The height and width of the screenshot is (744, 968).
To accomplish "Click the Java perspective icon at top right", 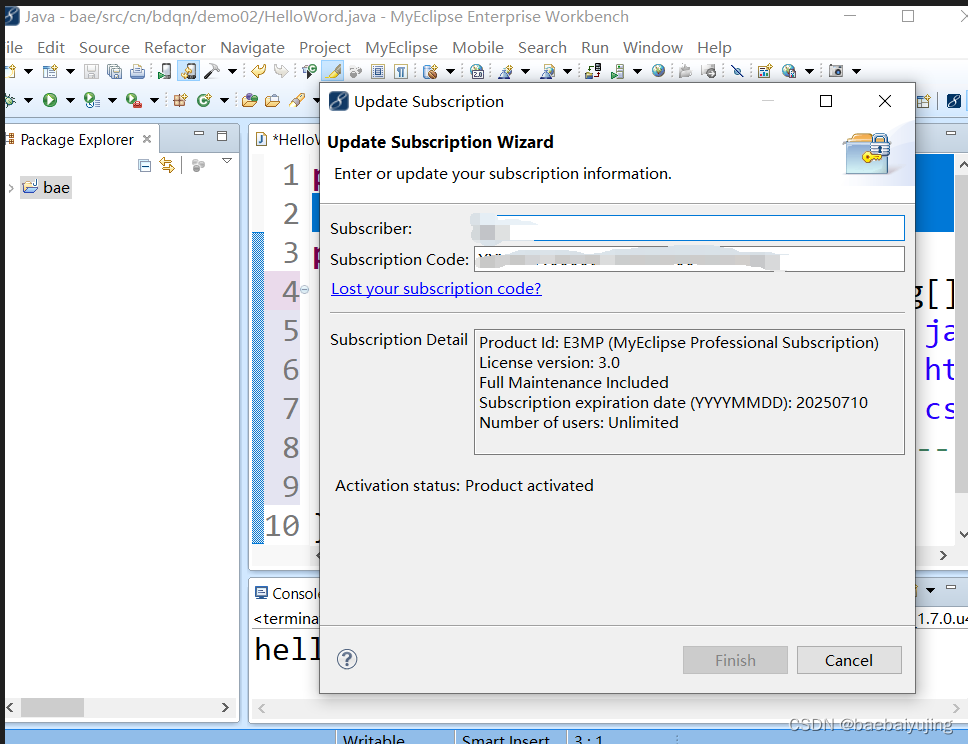I will 952,102.
